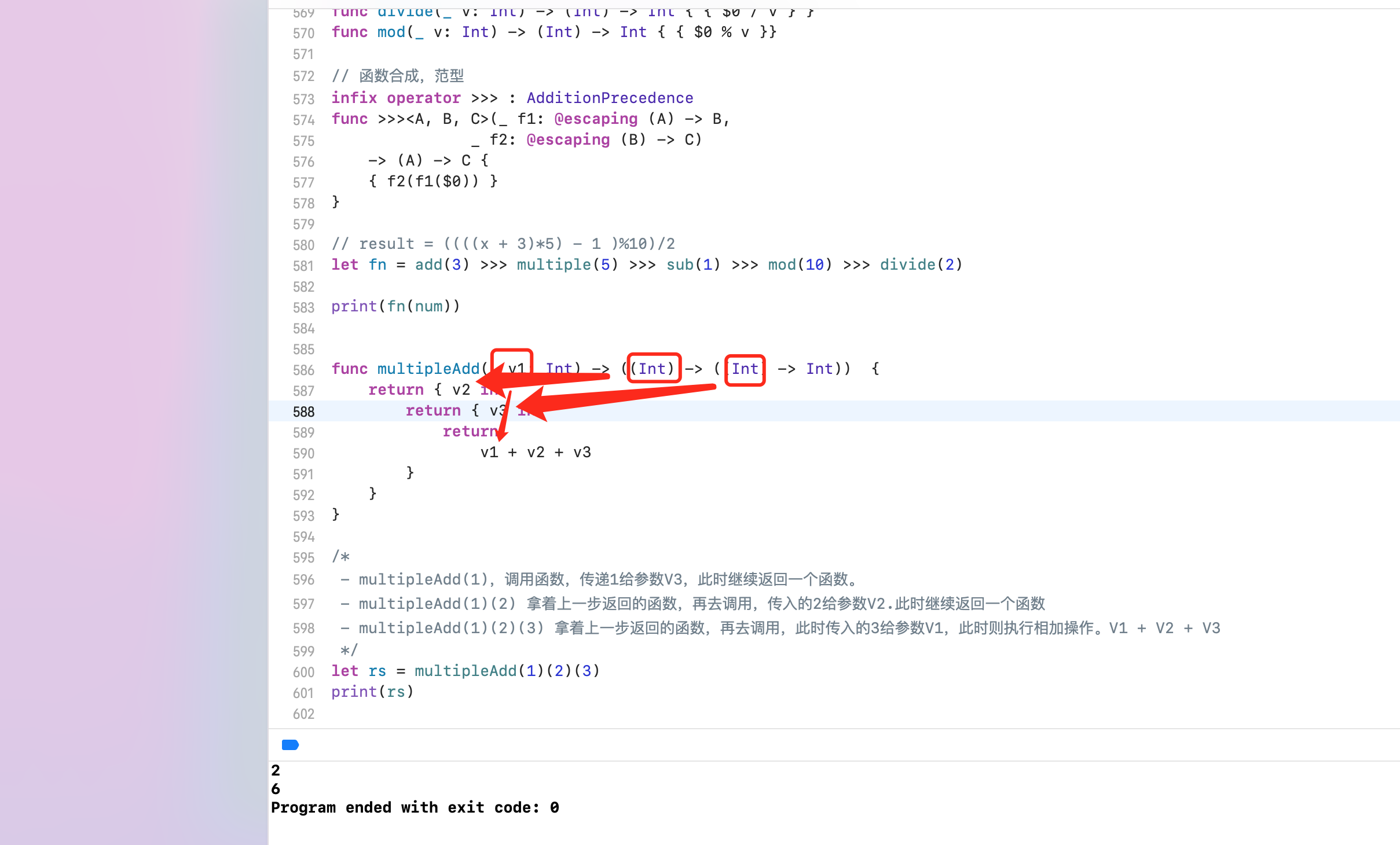Viewport: 1400px width, 845px height.
Task: Click the print(rs) statement
Action: click(372, 692)
